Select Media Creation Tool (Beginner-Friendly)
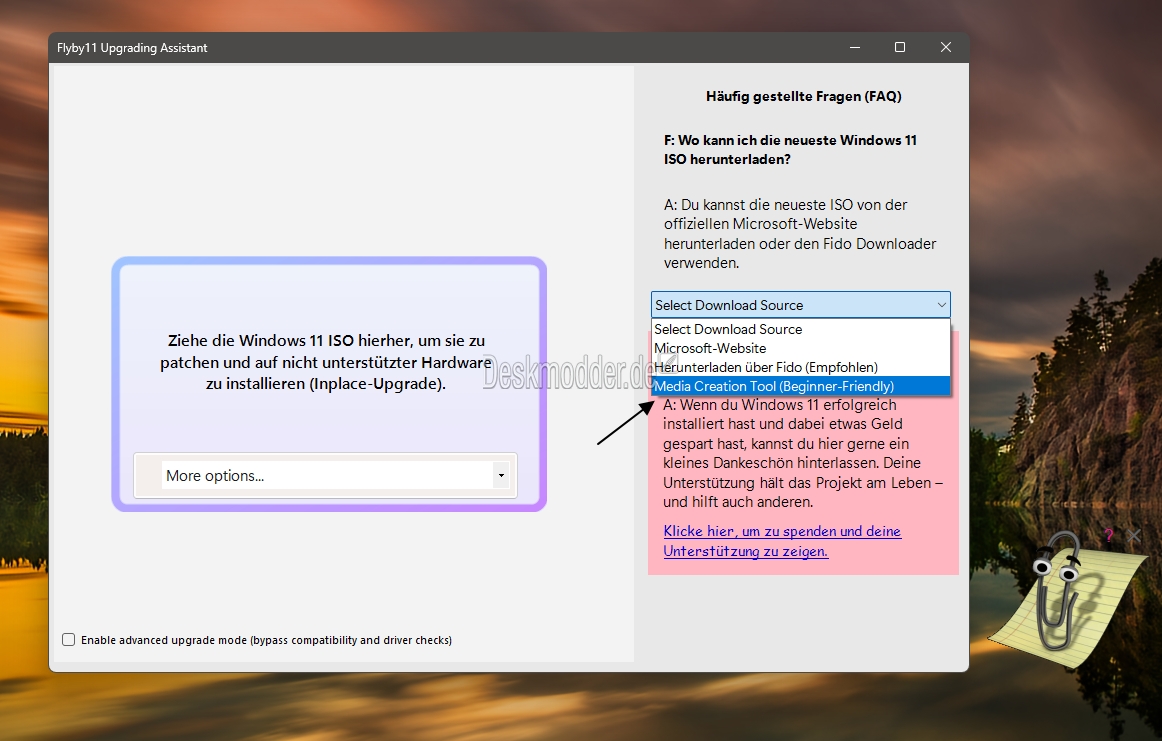The image size is (1162, 741). [x=800, y=386]
